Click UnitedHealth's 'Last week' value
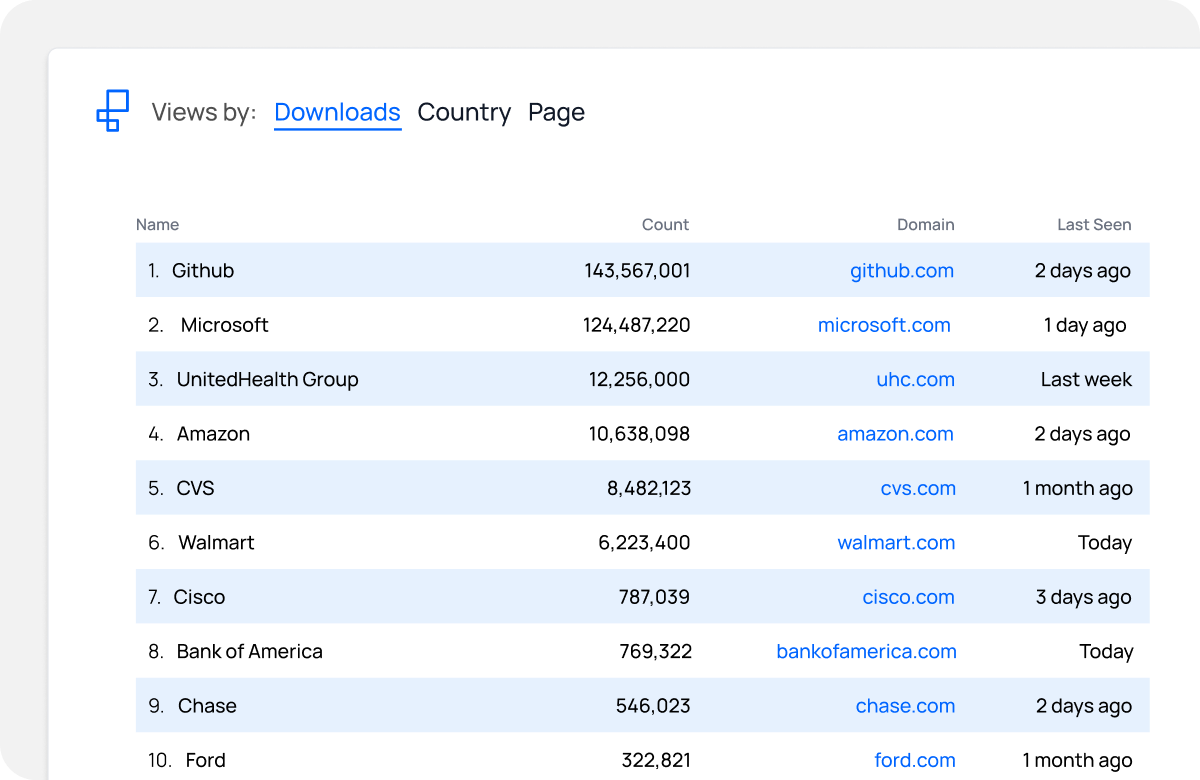The height and width of the screenshot is (780, 1200). 1086,380
